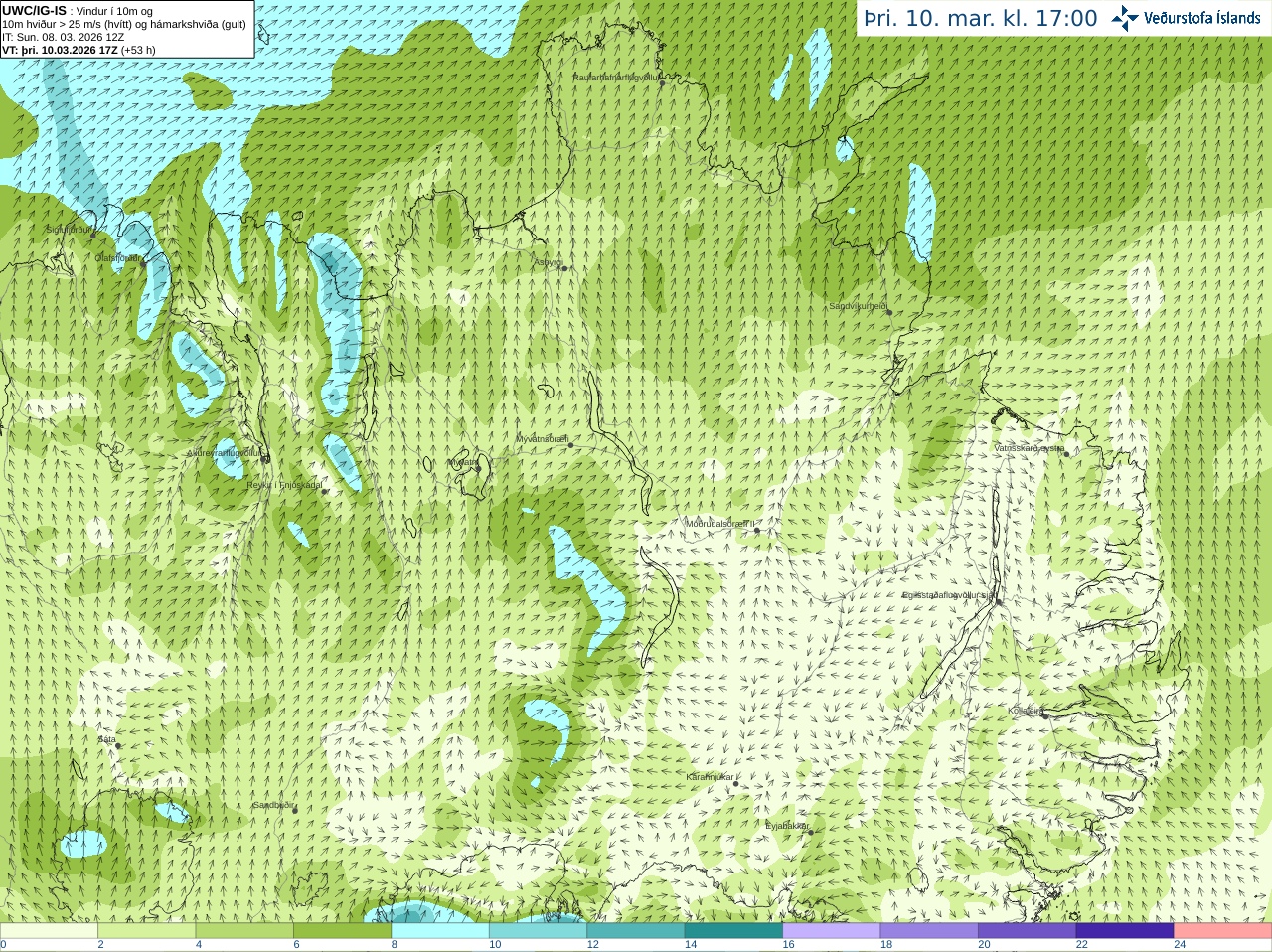Click the legend scale number 16
1272x952 pixels.
click(x=789, y=945)
